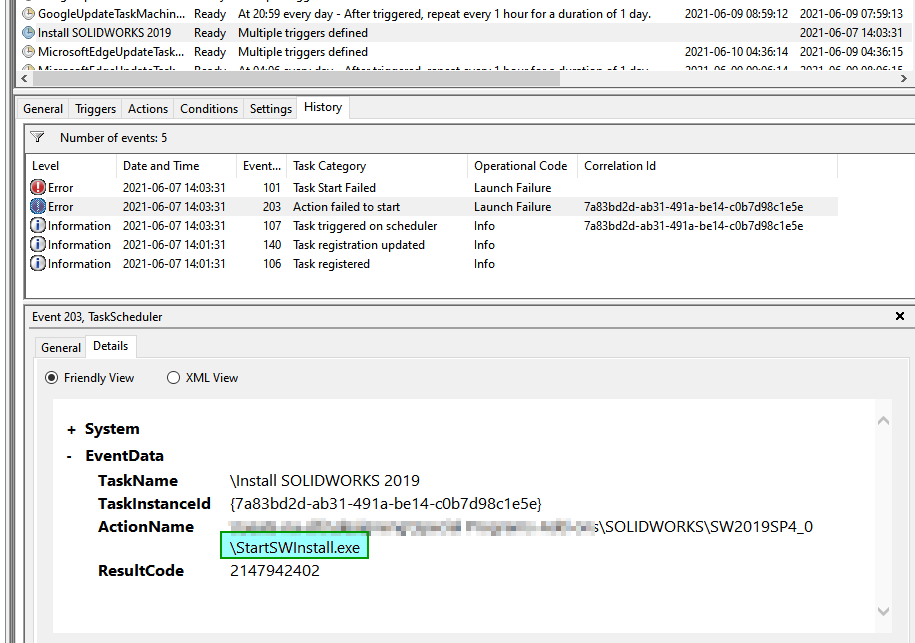Sort by Date and Time column header
The width and height of the screenshot is (915, 643).
click(176, 166)
